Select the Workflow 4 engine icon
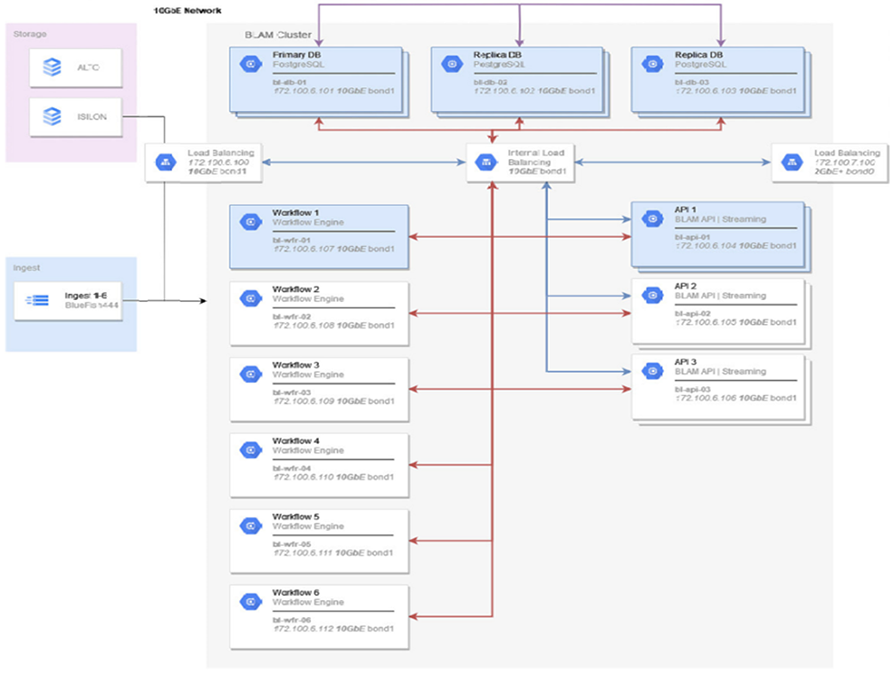 tap(249, 450)
